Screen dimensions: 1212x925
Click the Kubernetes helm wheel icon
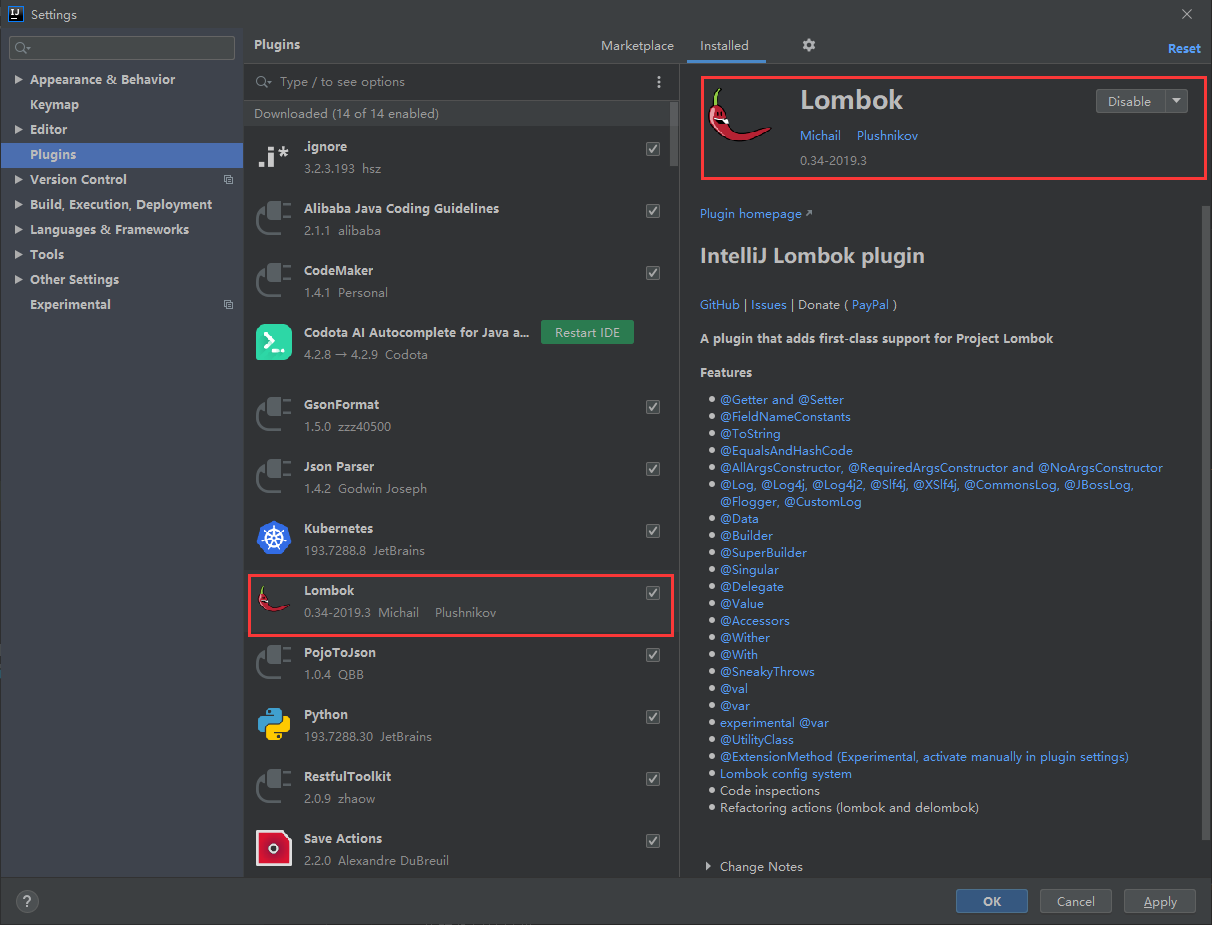click(x=273, y=539)
